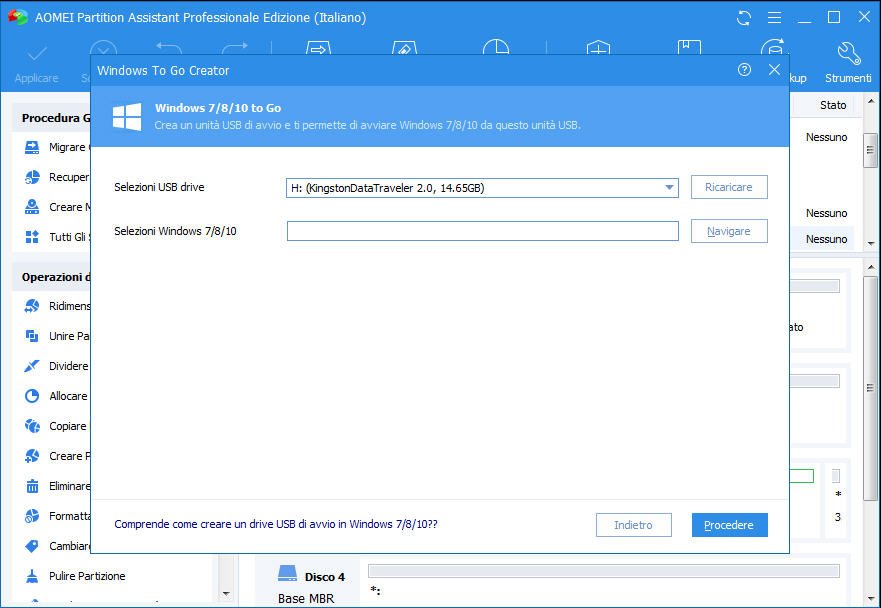The width and height of the screenshot is (881, 608).
Task: Click the partition list scrollbar down arrow
Action: pyautogui.click(x=870, y=243)
